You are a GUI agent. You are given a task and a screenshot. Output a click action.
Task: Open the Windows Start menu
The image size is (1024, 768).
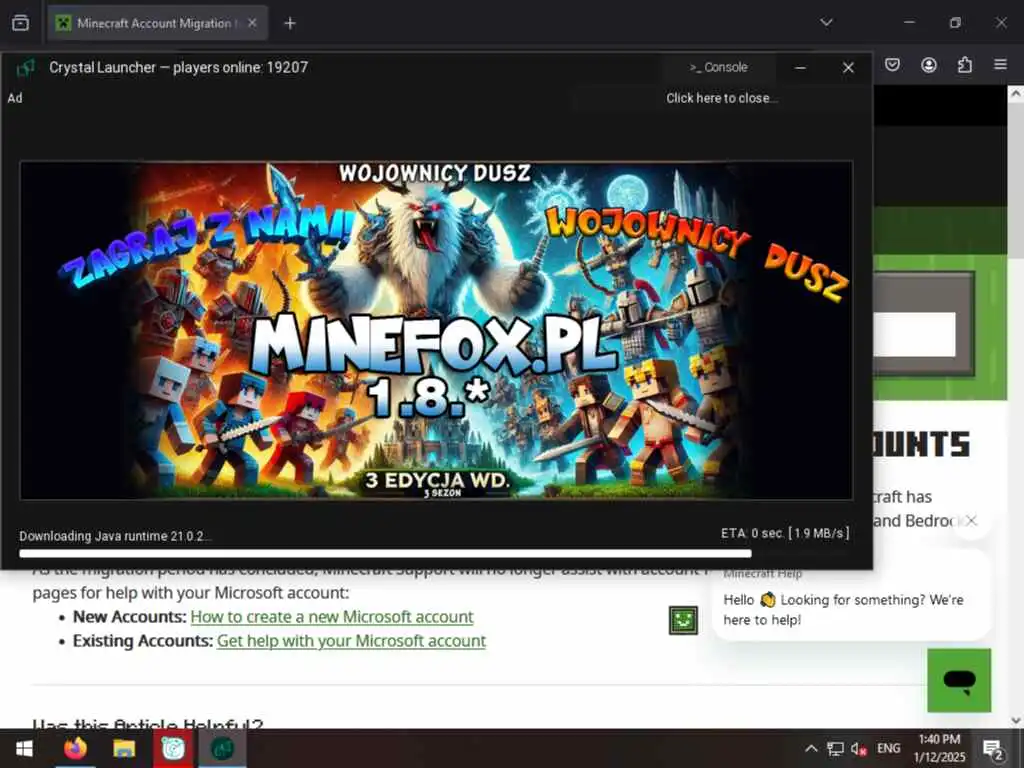[24, 748]
